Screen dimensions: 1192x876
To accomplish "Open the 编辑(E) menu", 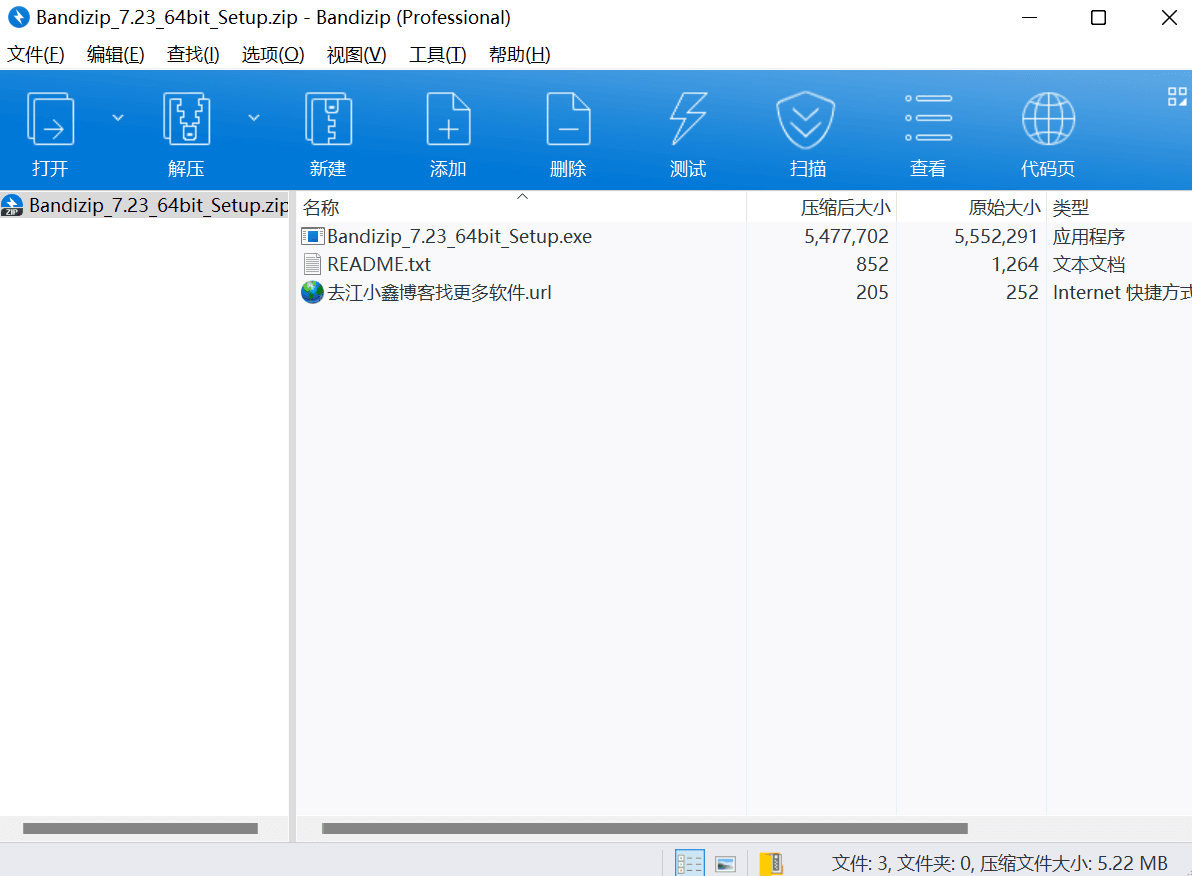I will (116, 55).
